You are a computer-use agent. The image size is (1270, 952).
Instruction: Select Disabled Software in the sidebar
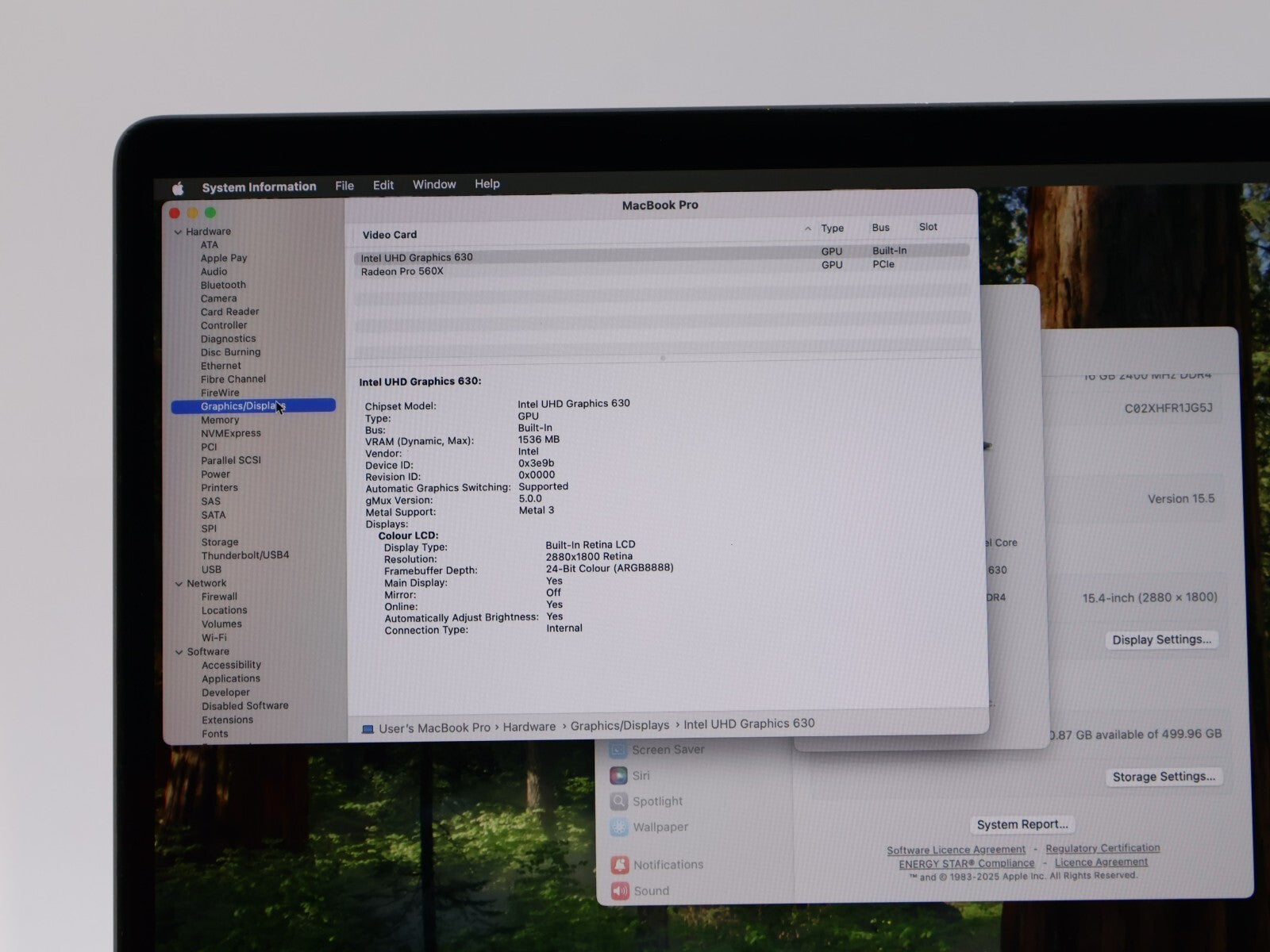(244, 706)
